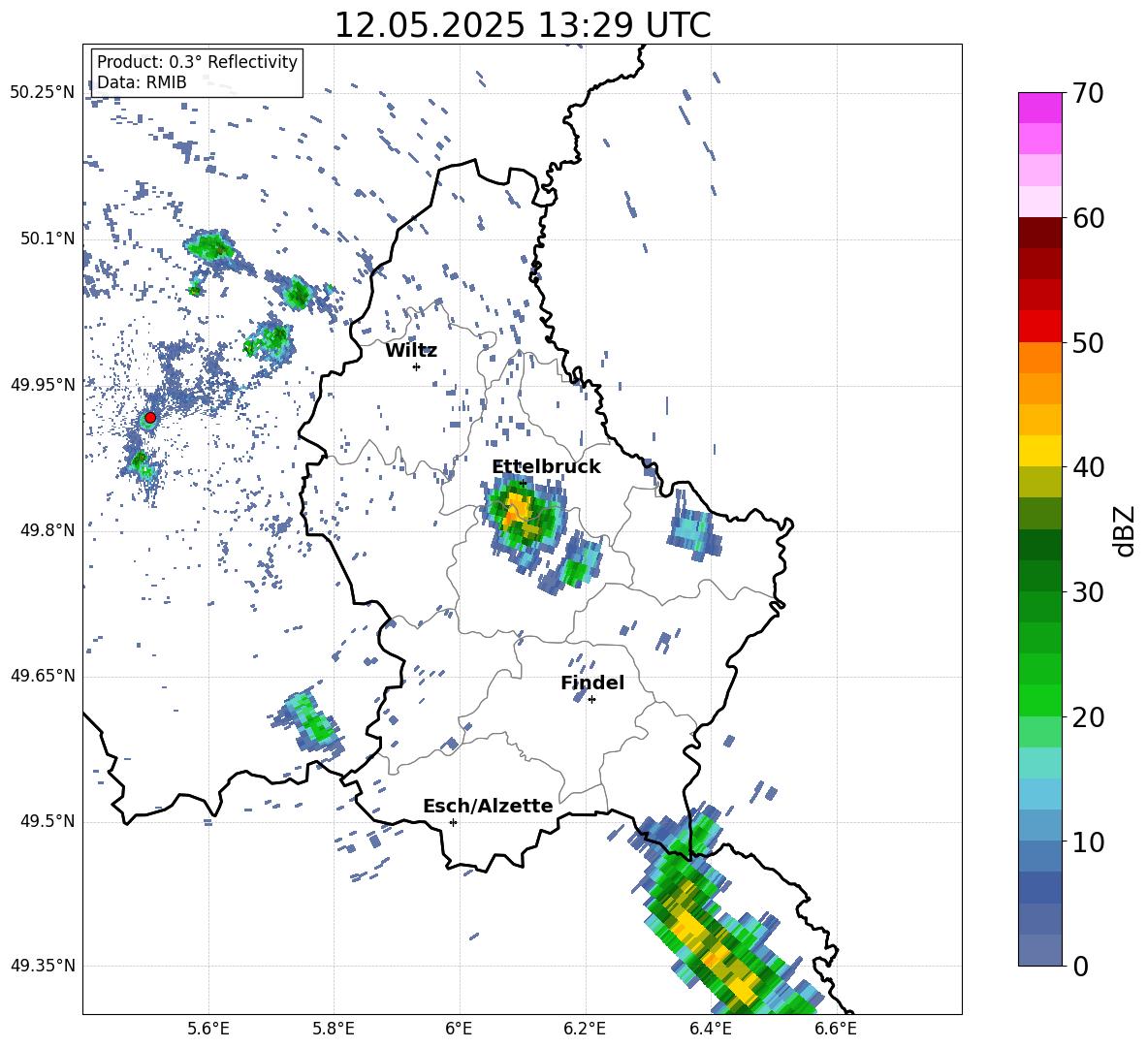
Task: Click the 6.6°E longitude label
Action: (x=836, y=1029)
